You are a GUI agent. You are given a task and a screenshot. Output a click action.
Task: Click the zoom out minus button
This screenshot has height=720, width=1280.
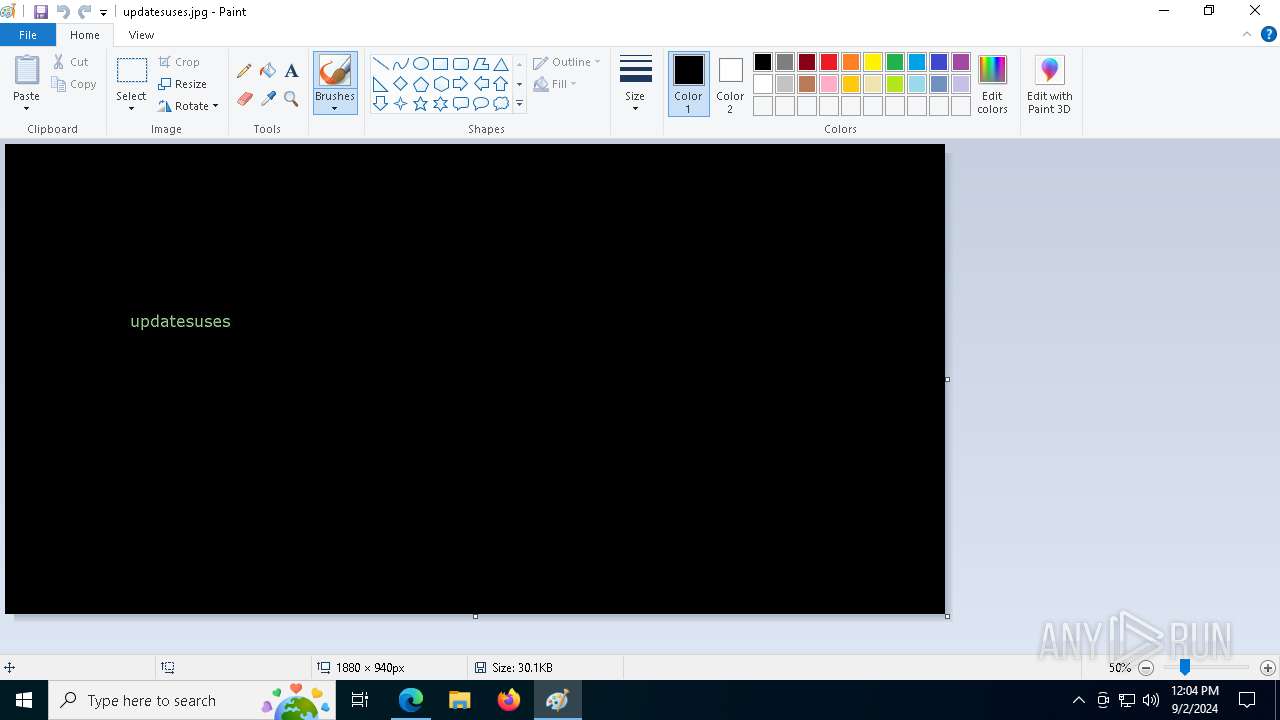(x=1146, y=668)
